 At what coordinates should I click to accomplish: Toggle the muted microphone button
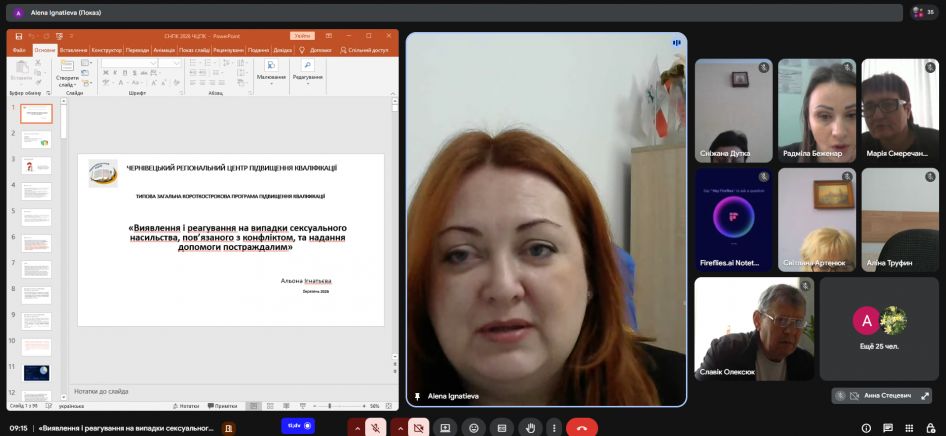pos(376,427)
